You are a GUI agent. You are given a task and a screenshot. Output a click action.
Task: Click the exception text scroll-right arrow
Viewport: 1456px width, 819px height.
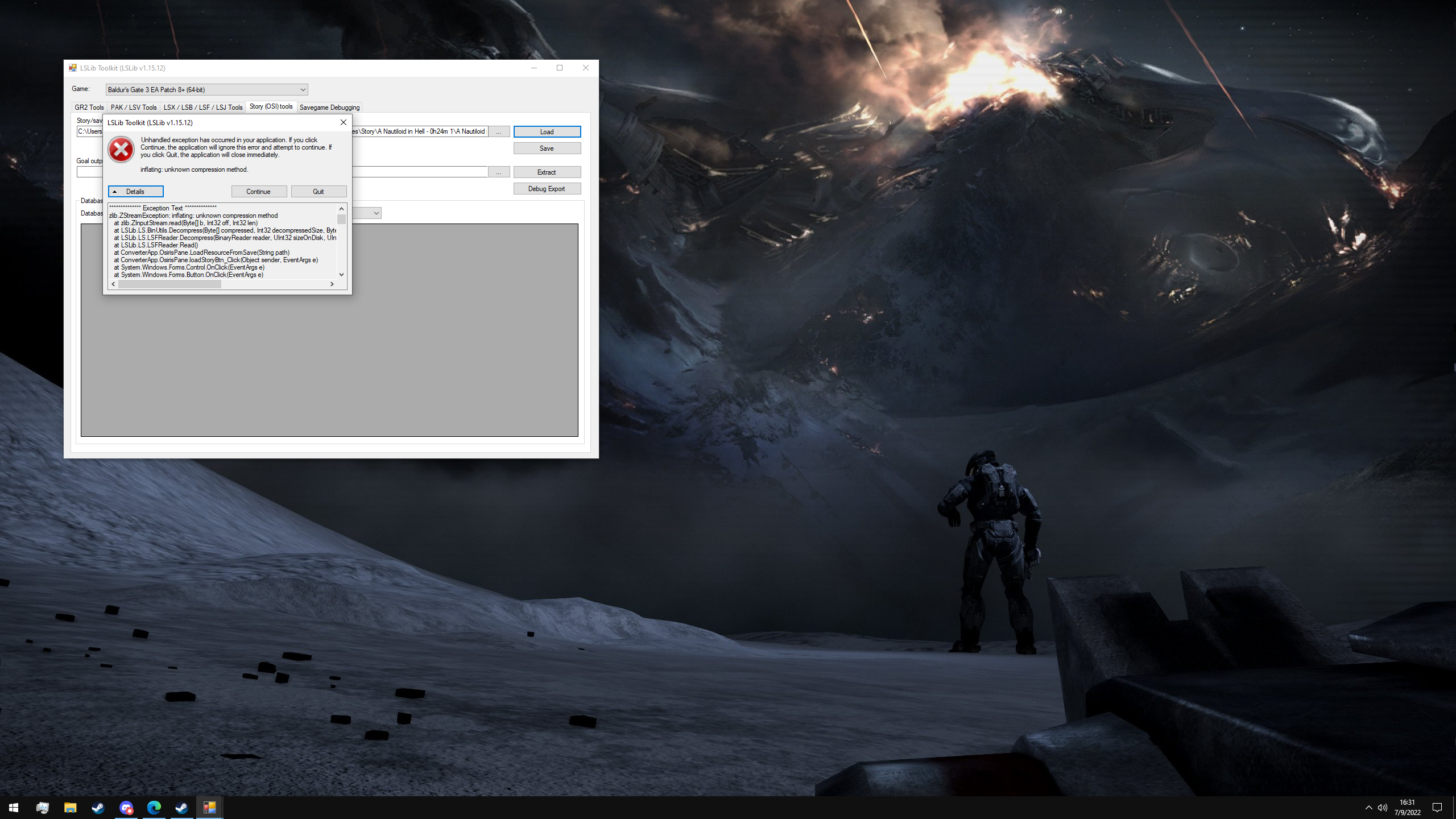point(332,284)
